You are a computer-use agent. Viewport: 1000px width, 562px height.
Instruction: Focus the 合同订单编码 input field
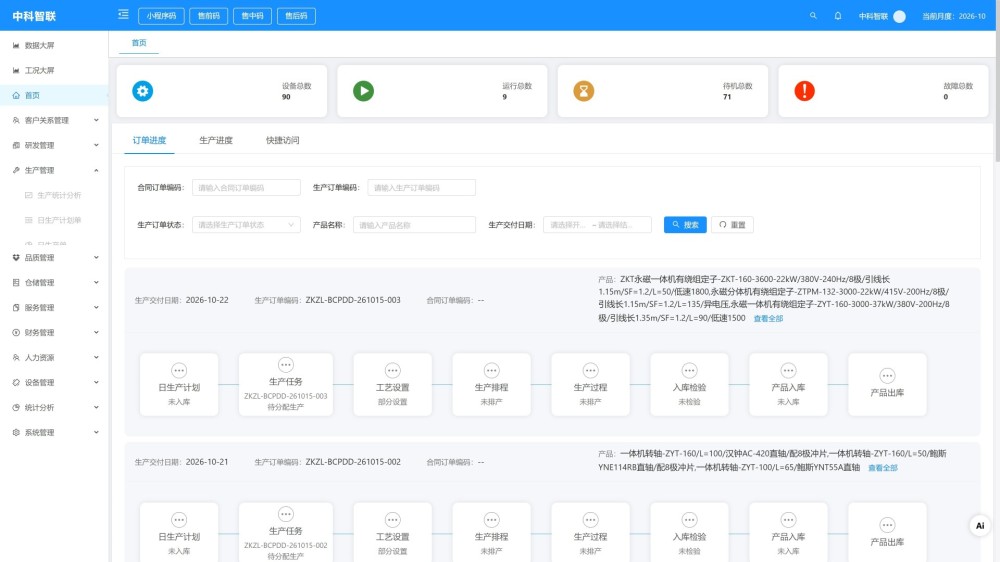click(246, 188)
